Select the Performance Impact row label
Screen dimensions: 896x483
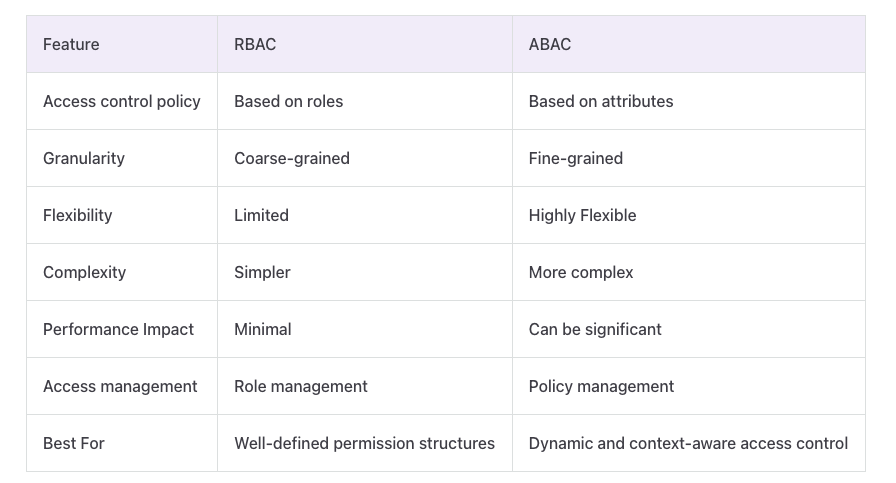tap(118, 329)
